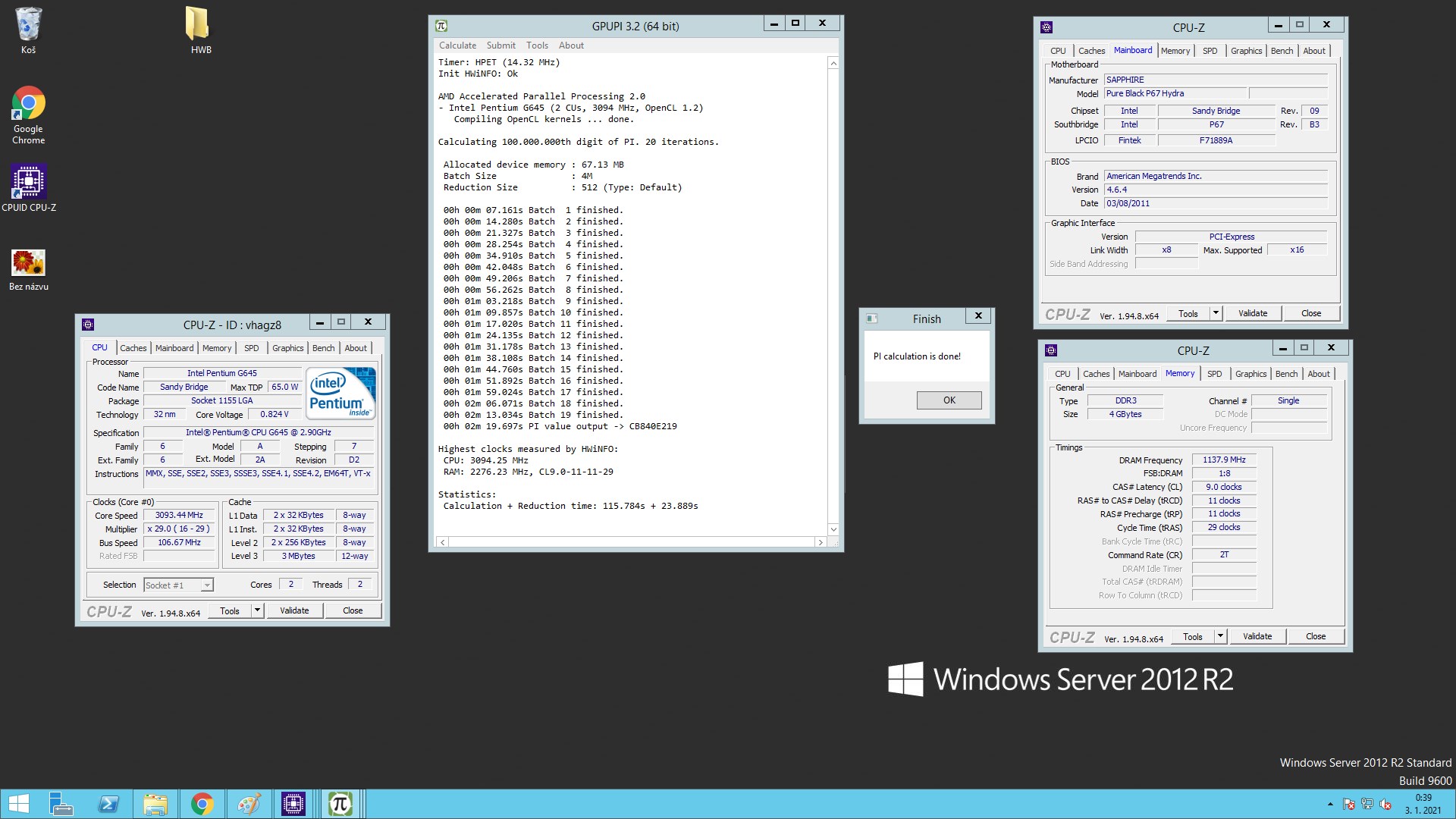Open the Bez názvu image file
Image resolution: width=1456 pixels, height=819 pixels.
point(29,269)
